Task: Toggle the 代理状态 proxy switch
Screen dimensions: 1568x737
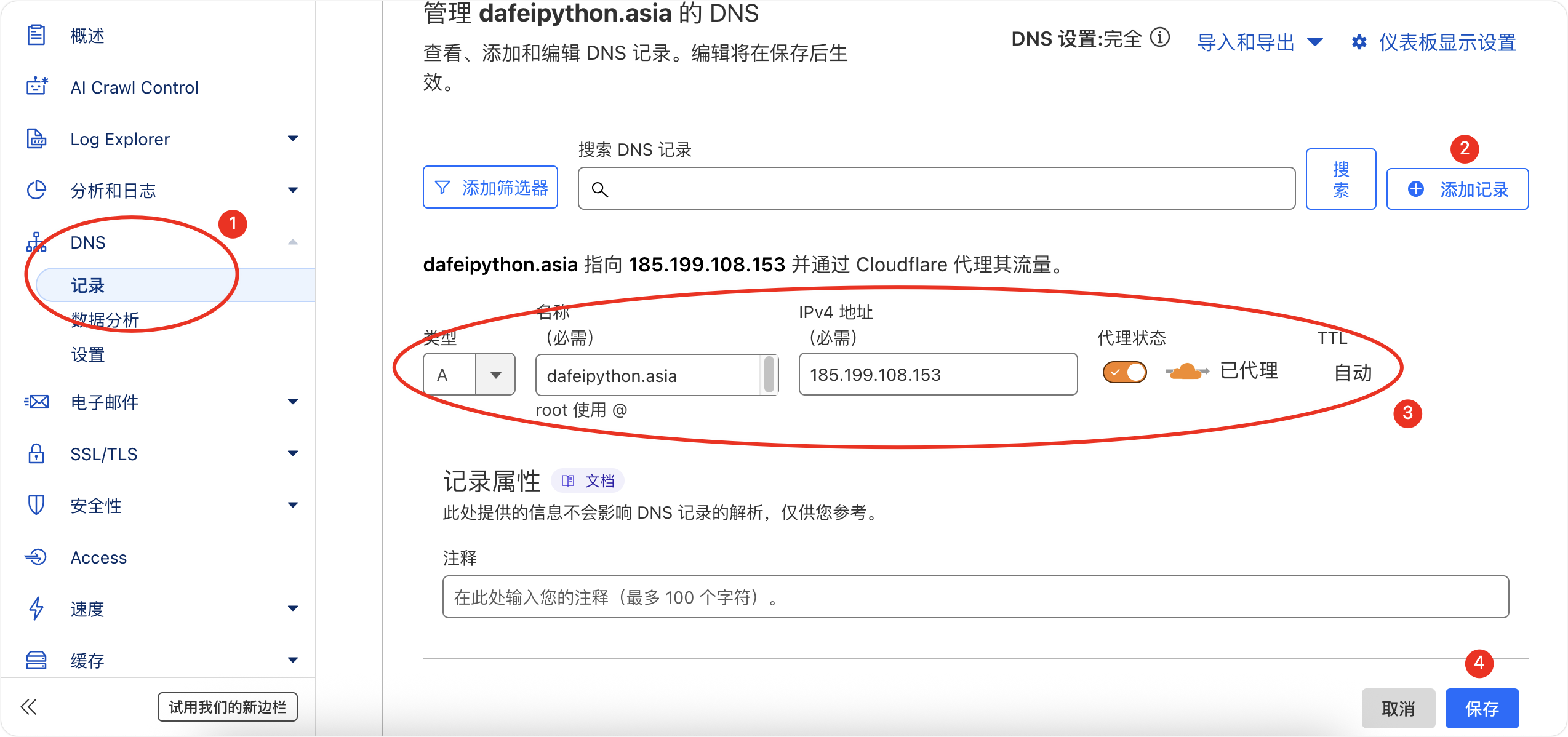Action: [1124, 372]
